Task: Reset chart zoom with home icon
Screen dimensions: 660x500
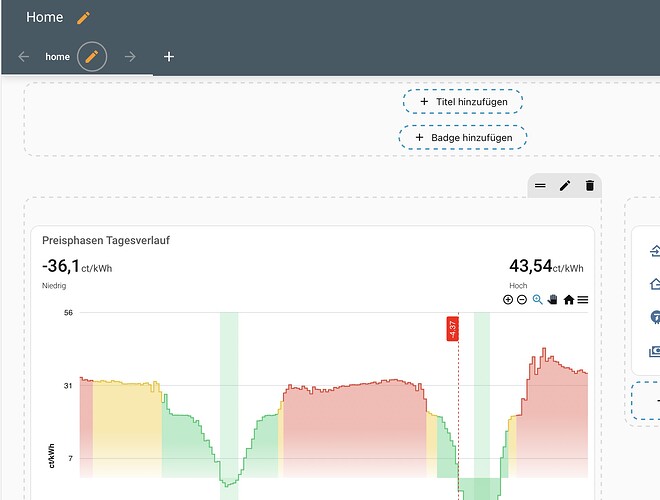Action: tap(569, 300)
